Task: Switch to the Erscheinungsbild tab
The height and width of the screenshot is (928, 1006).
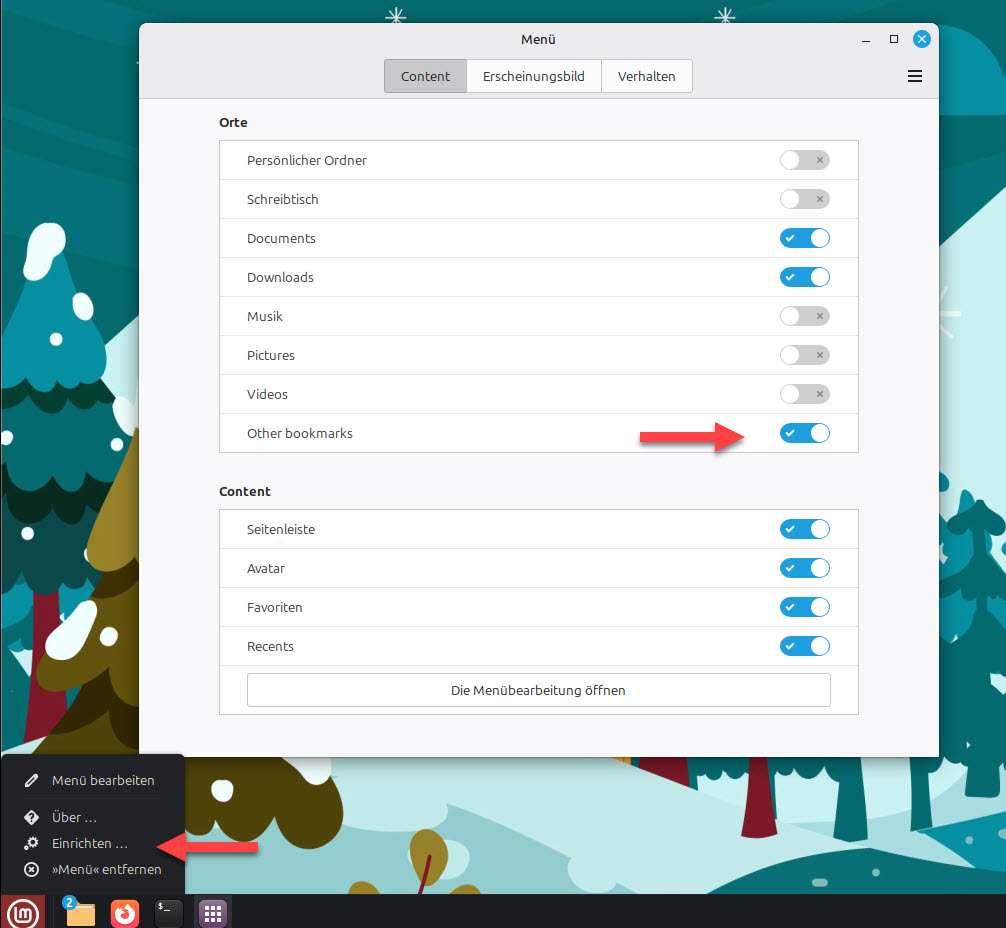Action: coord(533,76)
